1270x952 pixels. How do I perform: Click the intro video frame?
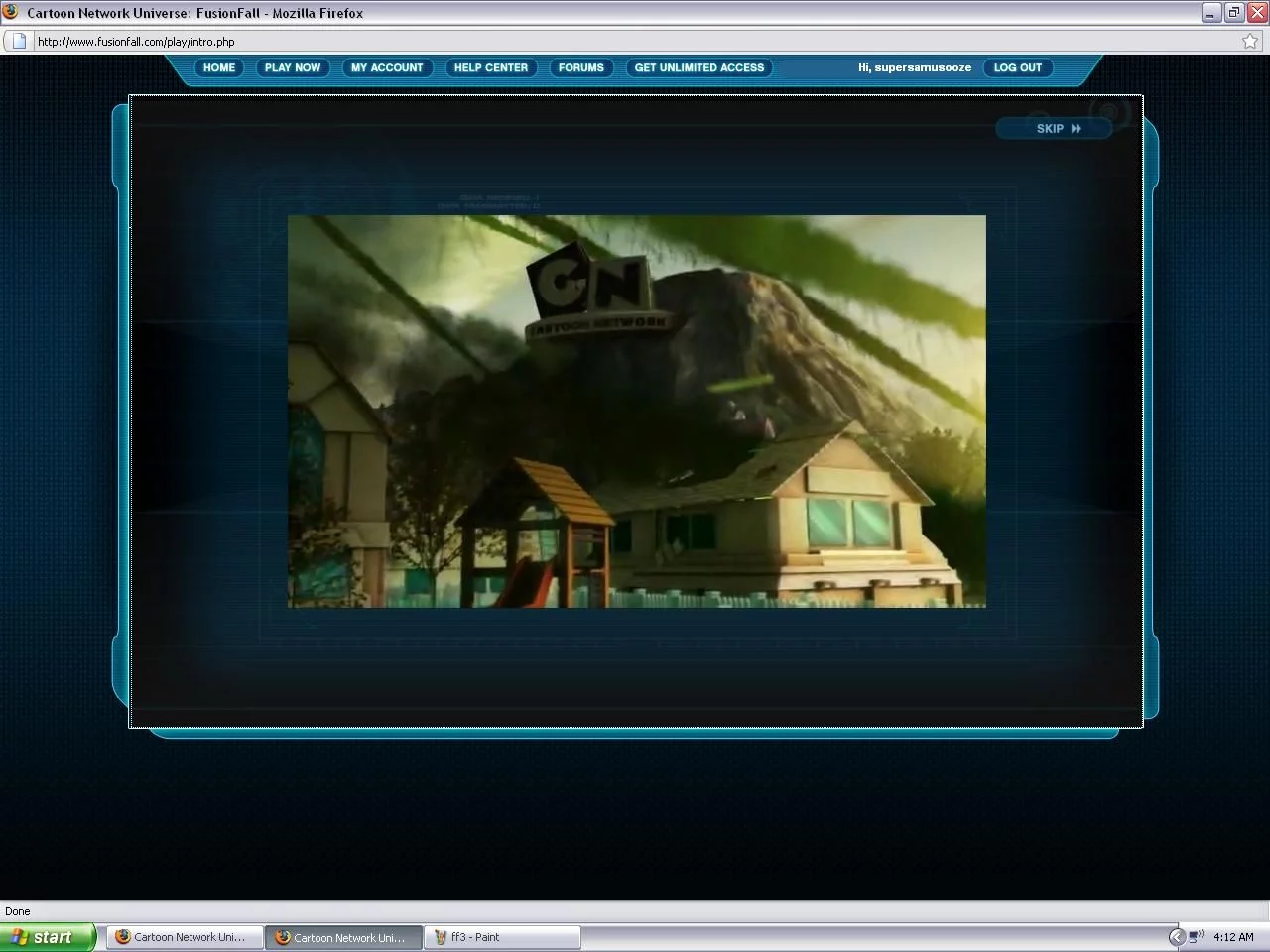(637, 411)
